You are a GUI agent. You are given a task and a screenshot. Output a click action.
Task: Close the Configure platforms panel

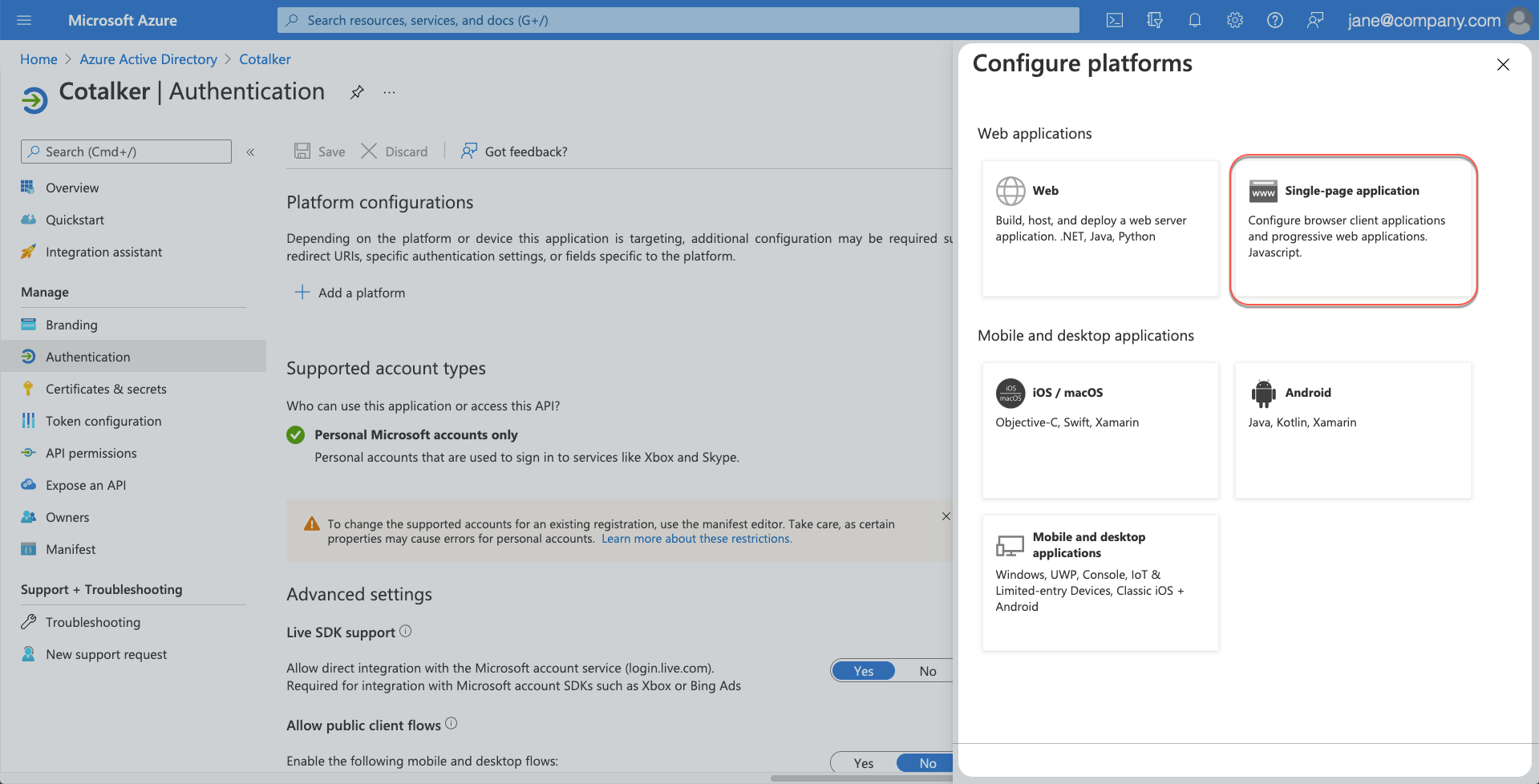1503,65
